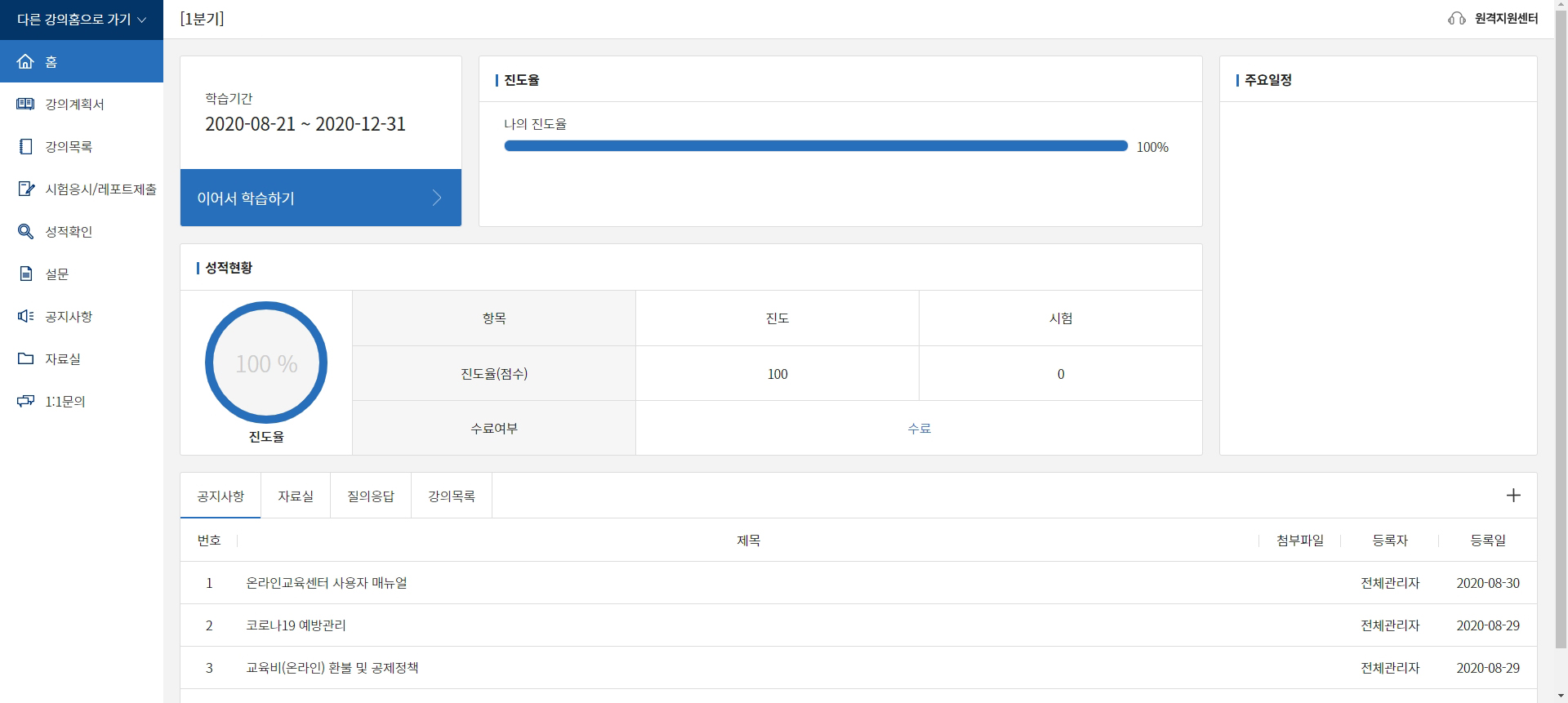Click the 첨부파일 column header

click(1300, 541)
